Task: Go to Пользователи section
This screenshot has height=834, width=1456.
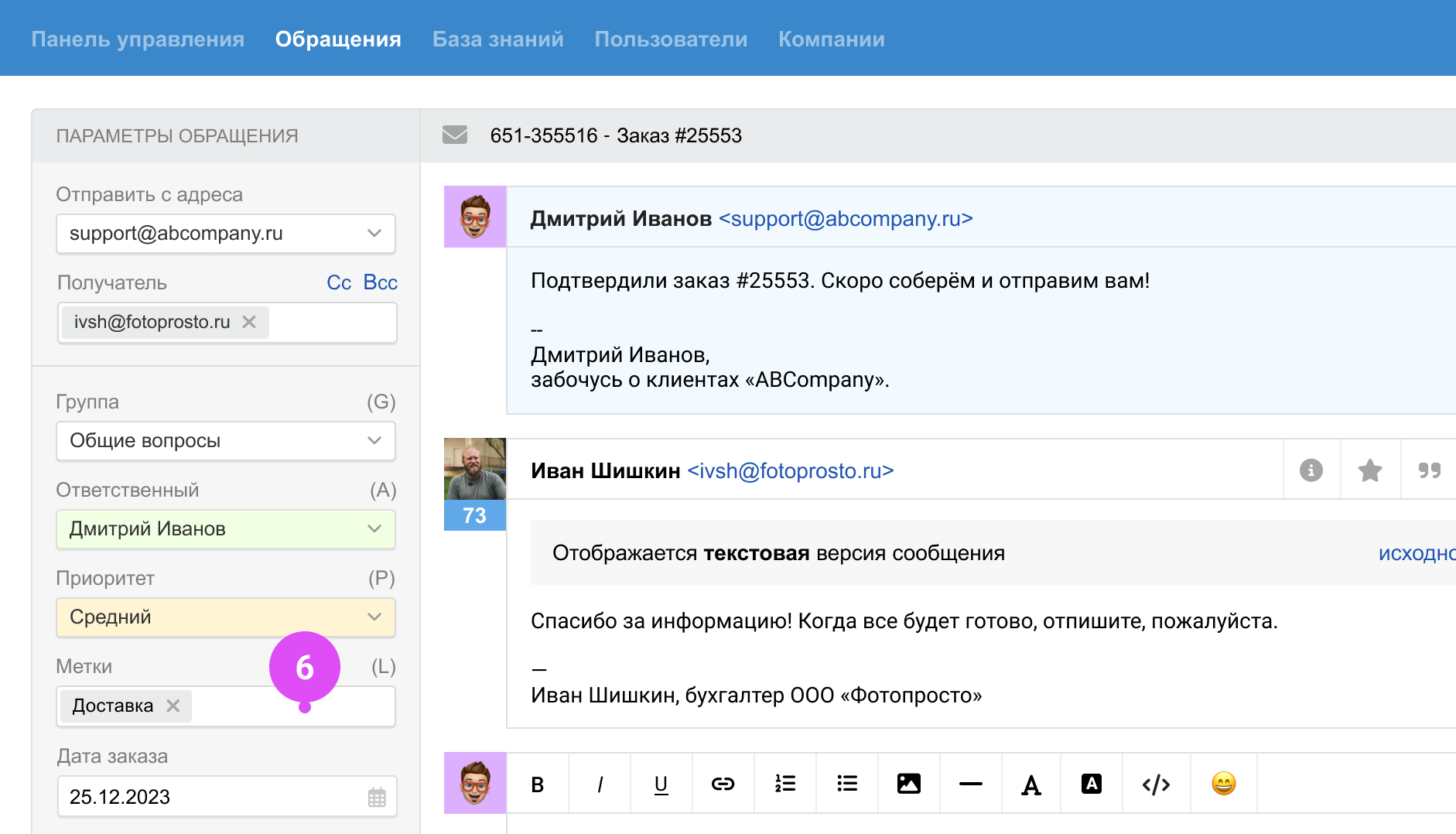Action: coord(671,39)
